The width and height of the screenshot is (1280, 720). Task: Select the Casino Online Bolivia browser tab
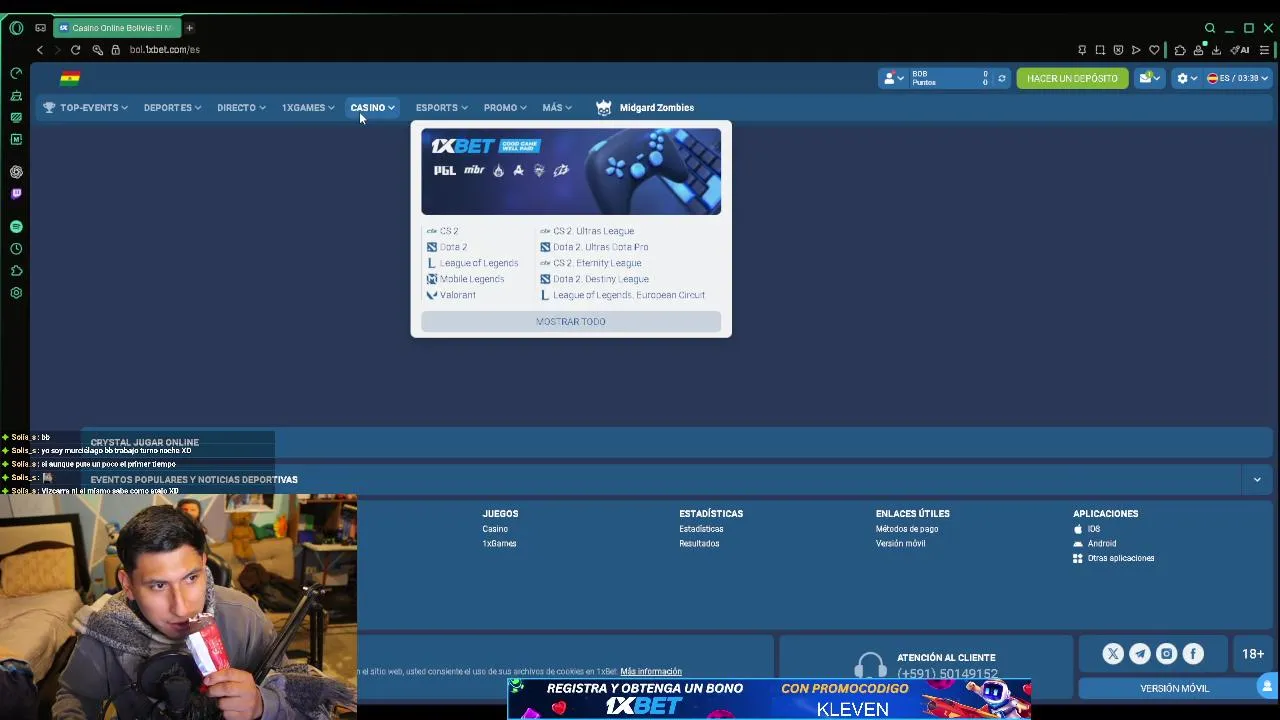116,28
